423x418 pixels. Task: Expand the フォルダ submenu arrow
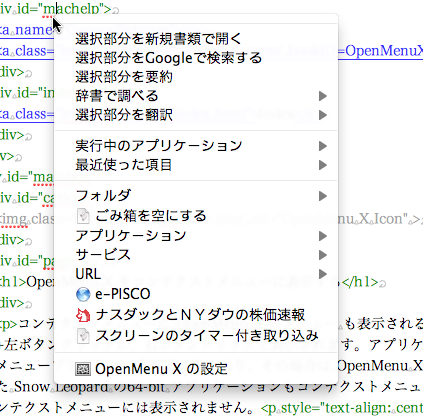(x=322, y=196)
